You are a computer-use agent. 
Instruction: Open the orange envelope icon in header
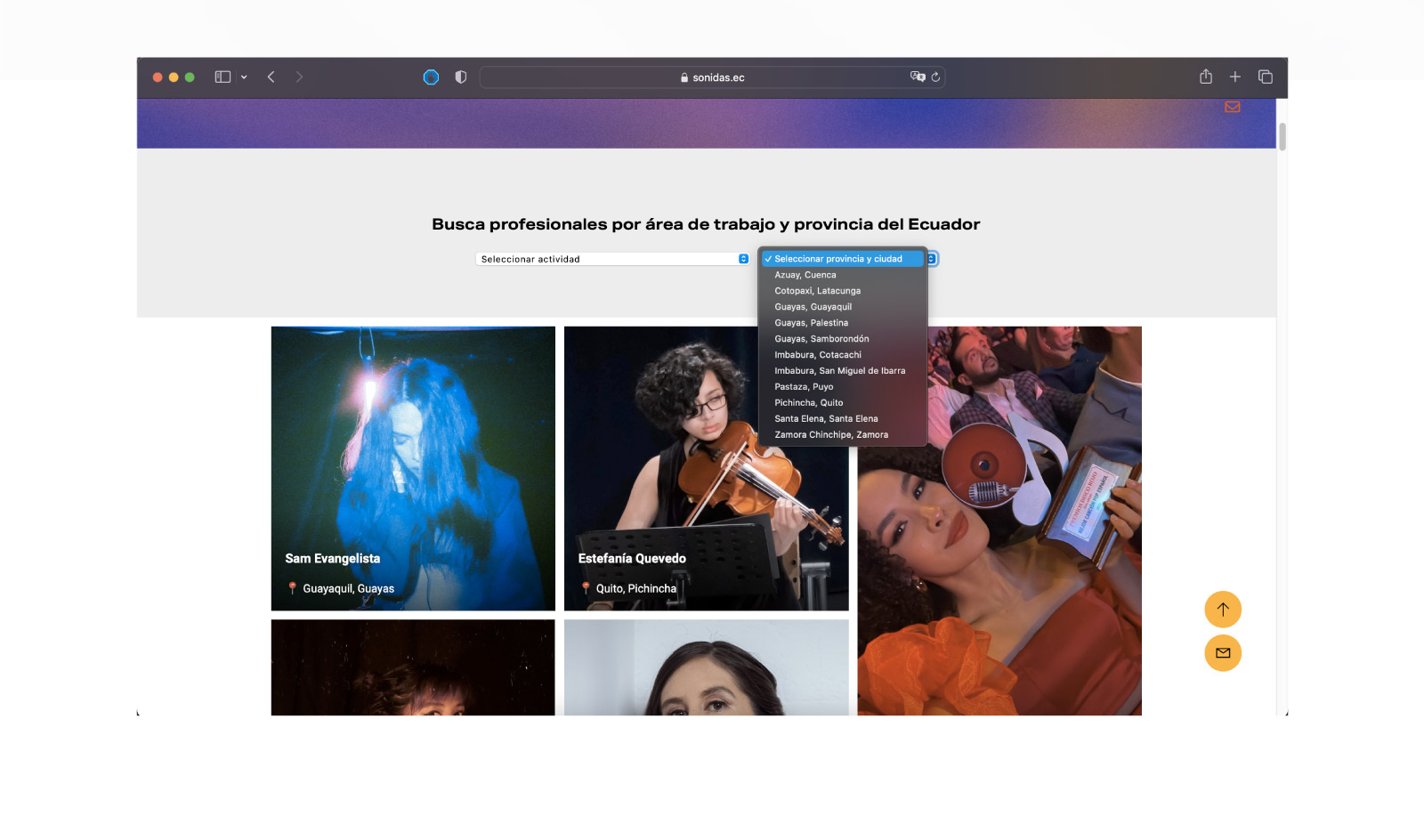coord(1232,108)
